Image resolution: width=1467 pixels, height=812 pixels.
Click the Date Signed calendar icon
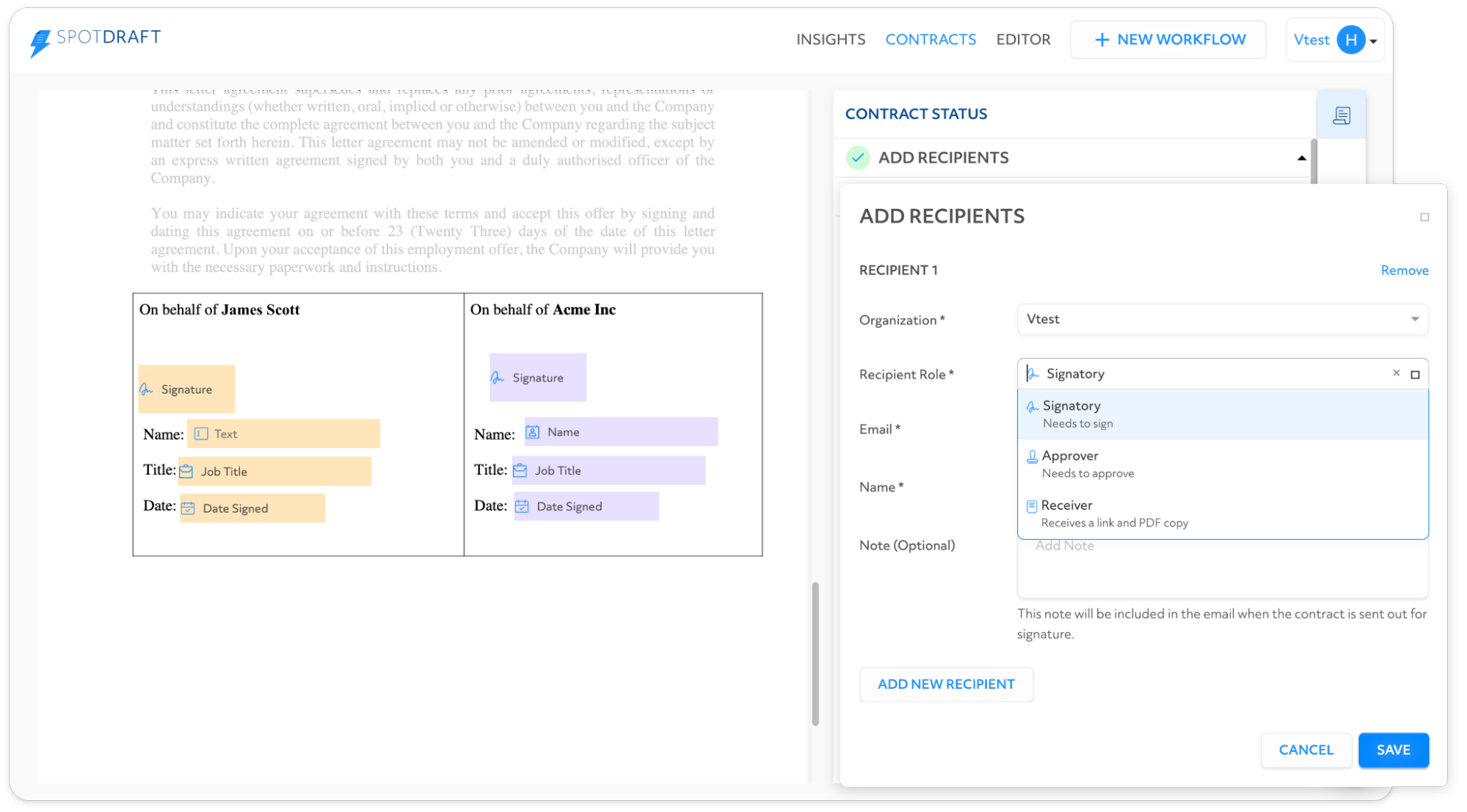189,507
